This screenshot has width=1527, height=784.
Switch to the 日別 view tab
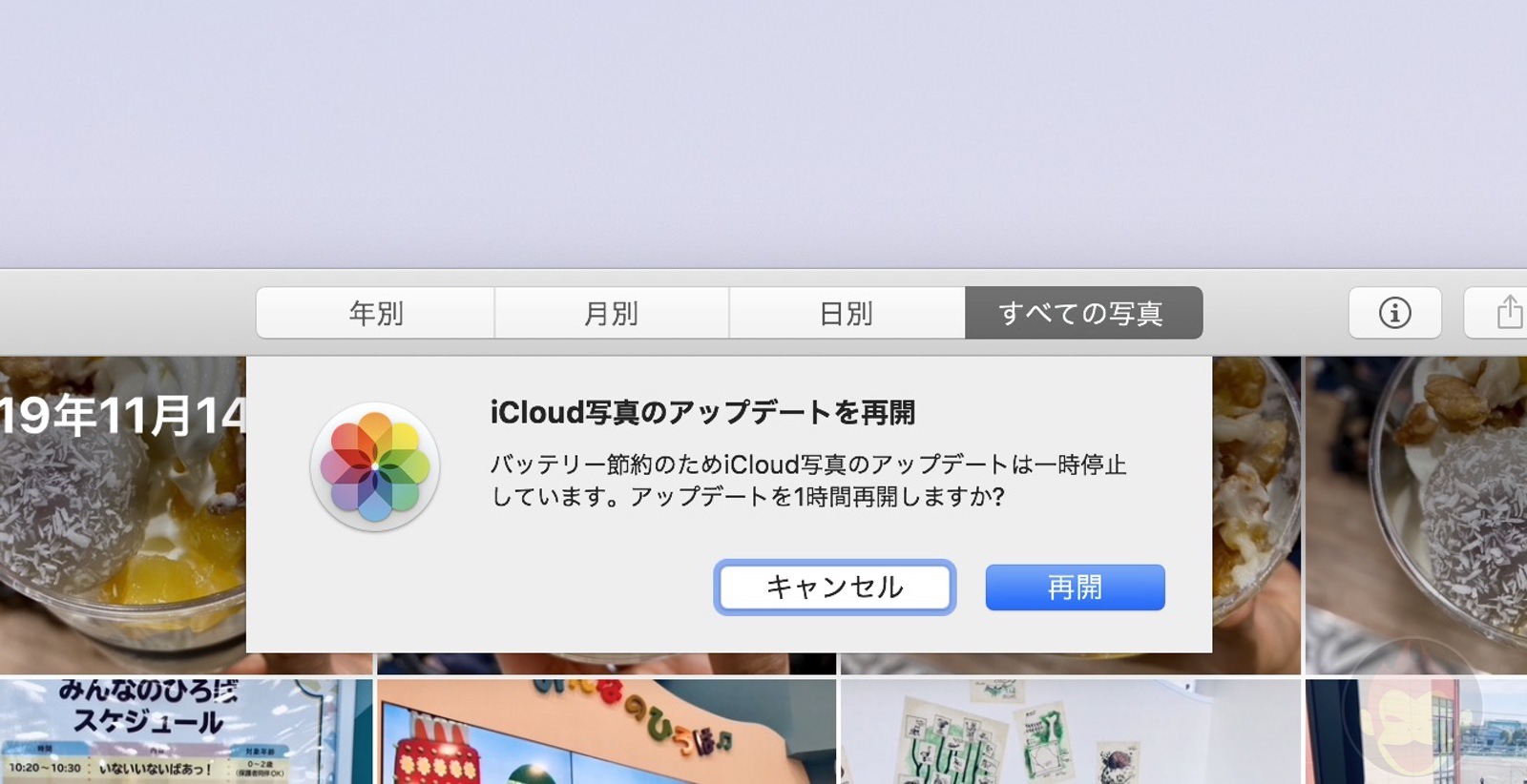(x=847, y=313)
